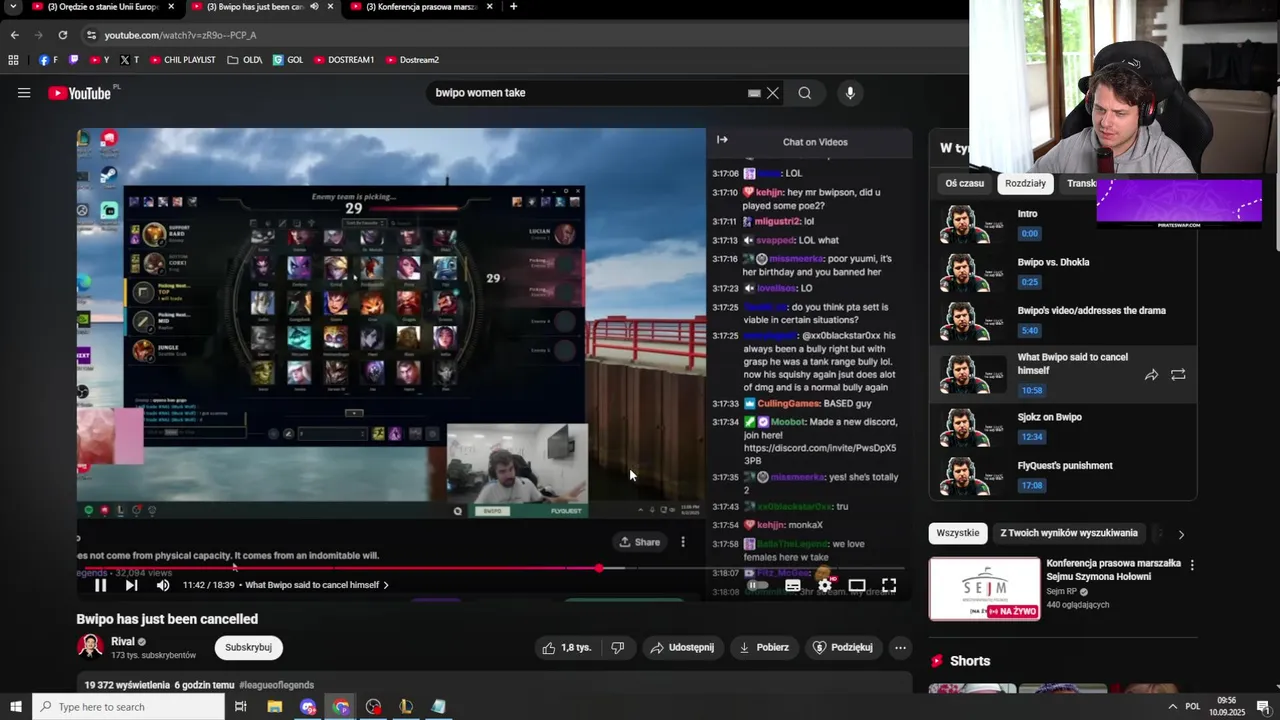This screenshot has width=1280, height=720.
Task: Click the 10:58 chapter timestamp
Action: [1032, 390]
